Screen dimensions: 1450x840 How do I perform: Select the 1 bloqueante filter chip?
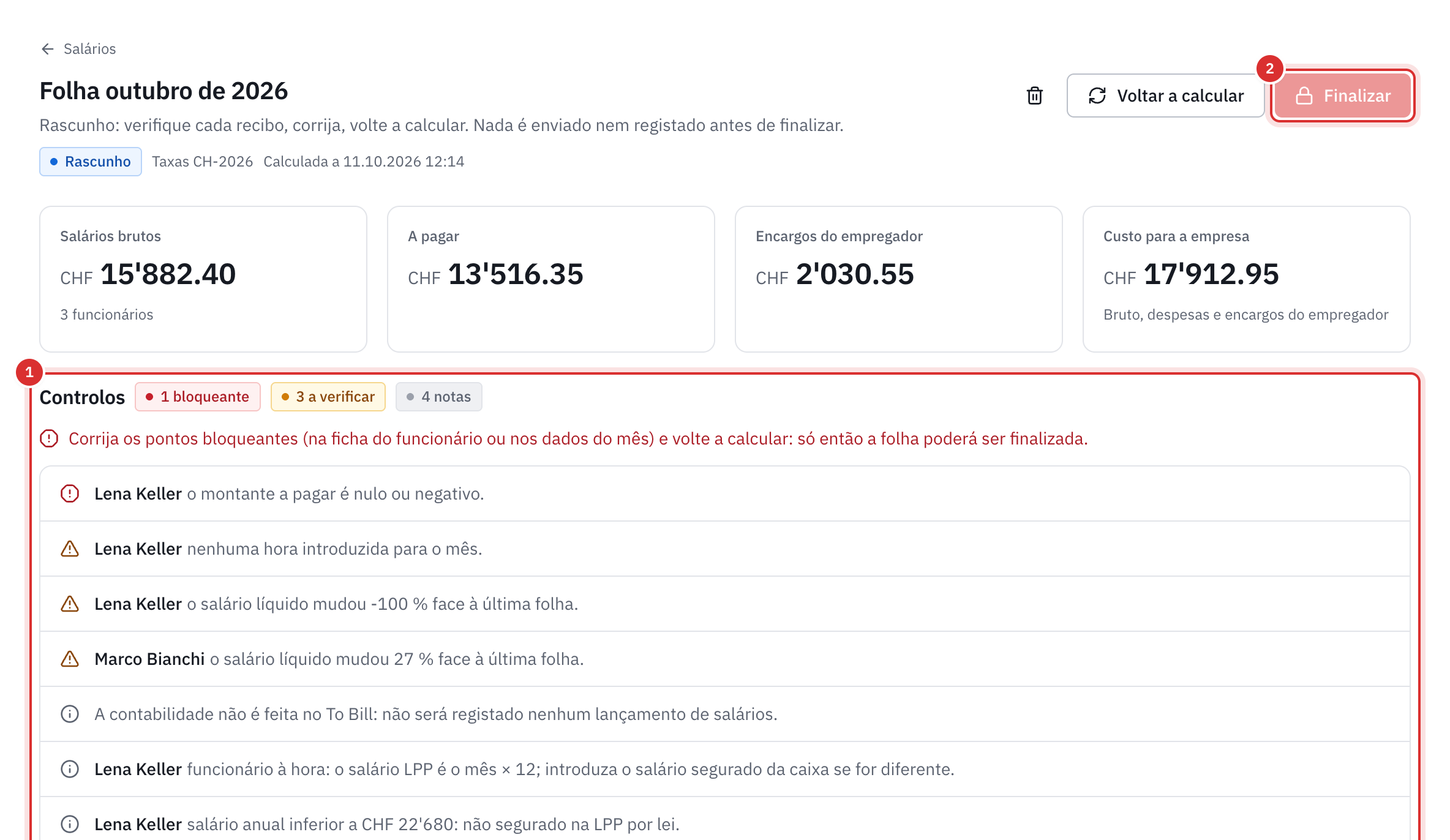tap(198, 397)
